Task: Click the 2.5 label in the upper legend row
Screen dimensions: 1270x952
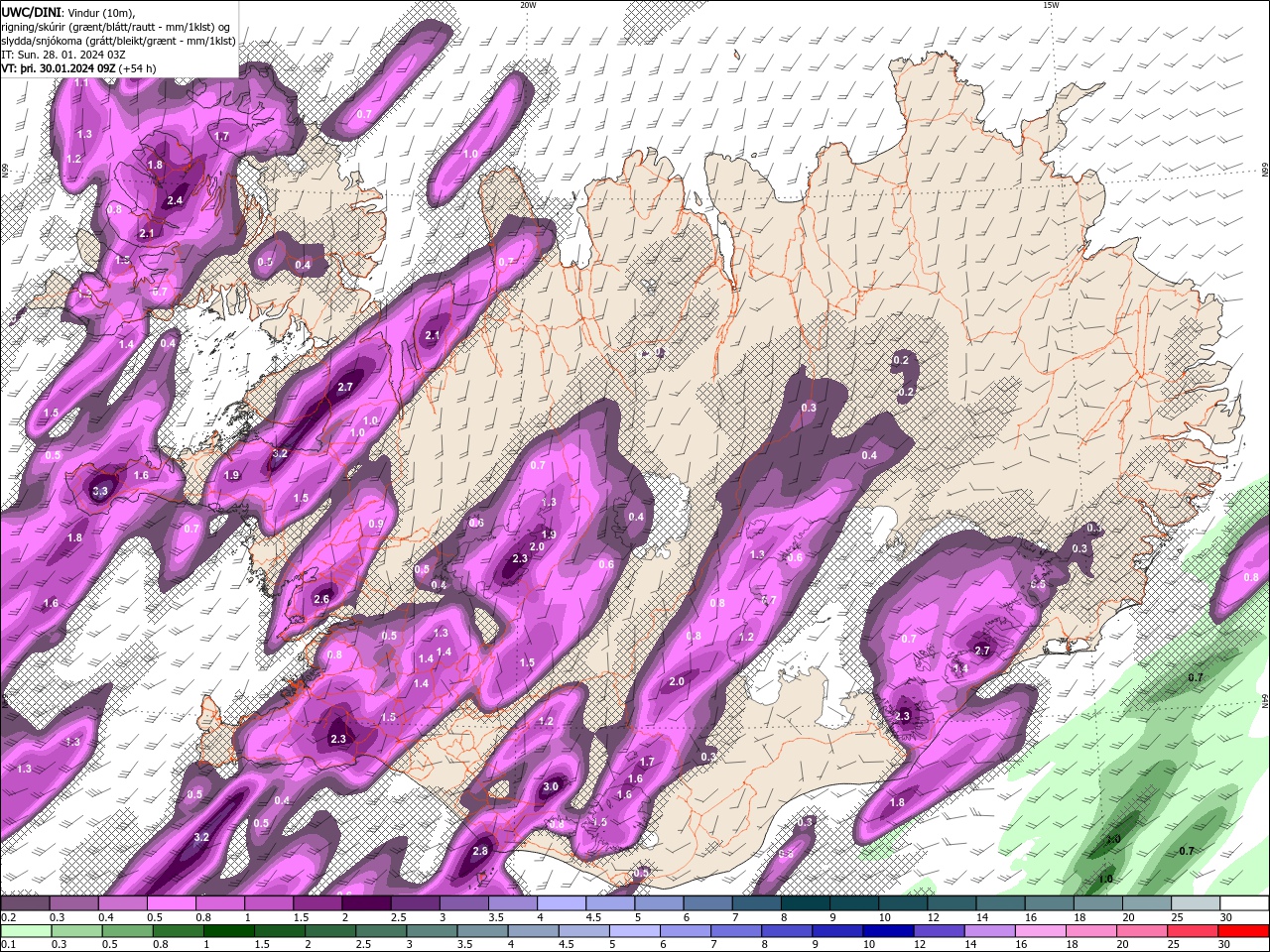Action: click(399, 918)
